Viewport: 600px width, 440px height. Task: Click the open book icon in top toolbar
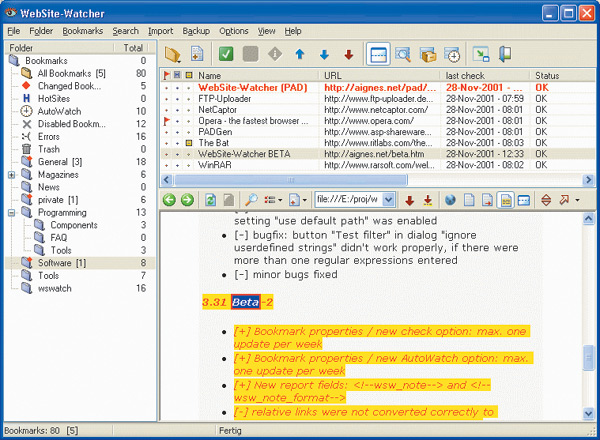pyautogui.click(x=505, y=54)
